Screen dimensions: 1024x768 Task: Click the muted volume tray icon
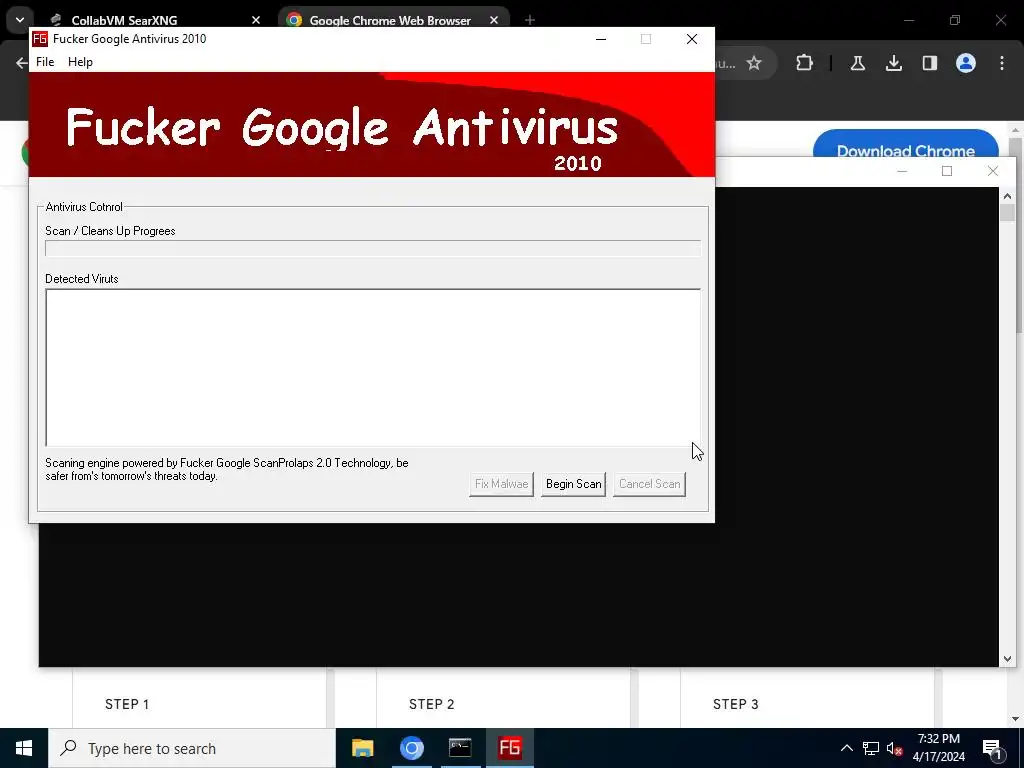click(894, 748)
